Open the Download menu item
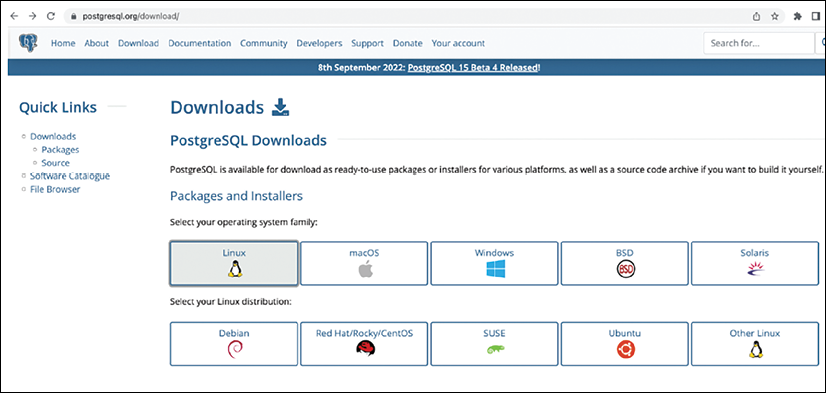The height and width of the screenshot is (393, 826). tap(139, 43)
